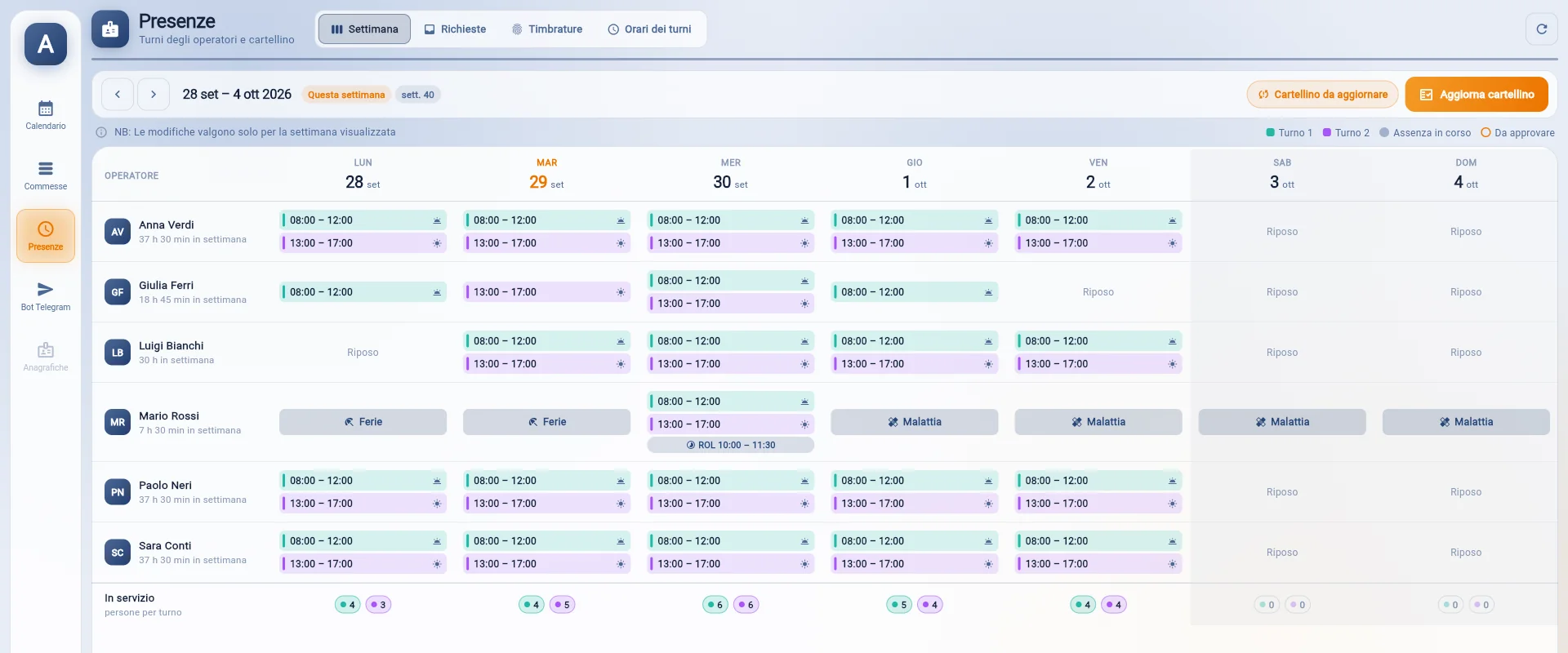
Task: Click Mario Rossi's Sunday Malattia entry
Action: [1466, 422]
